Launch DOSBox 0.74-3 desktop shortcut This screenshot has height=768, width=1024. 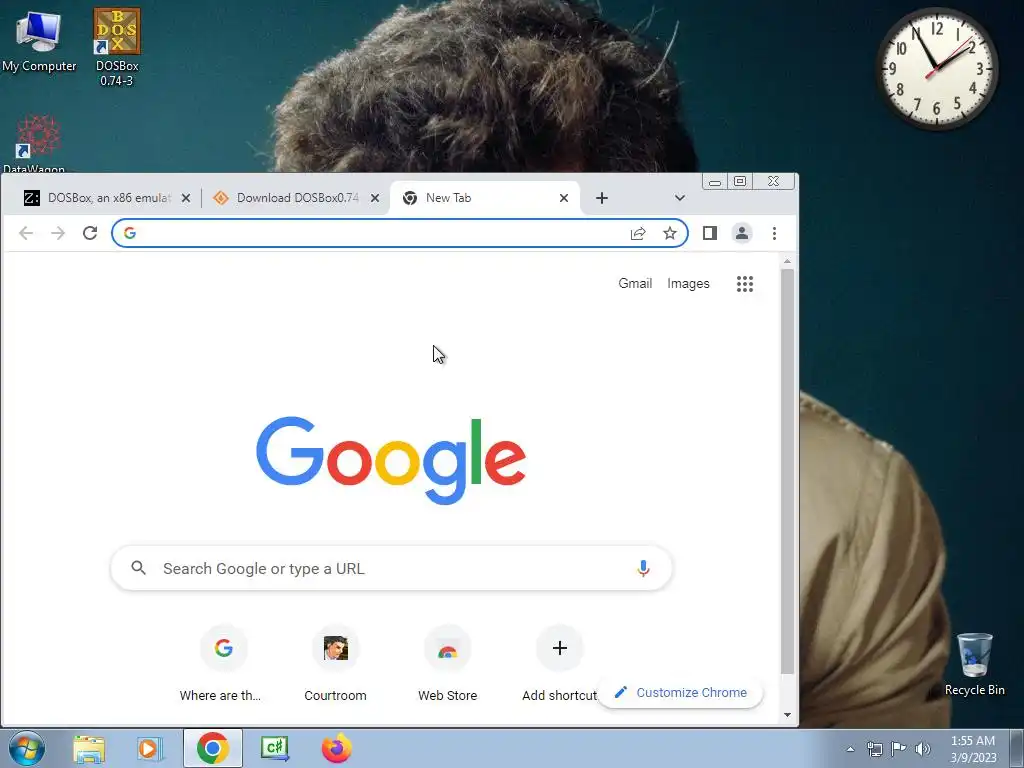pyautogui.click(x=117, y=47)
